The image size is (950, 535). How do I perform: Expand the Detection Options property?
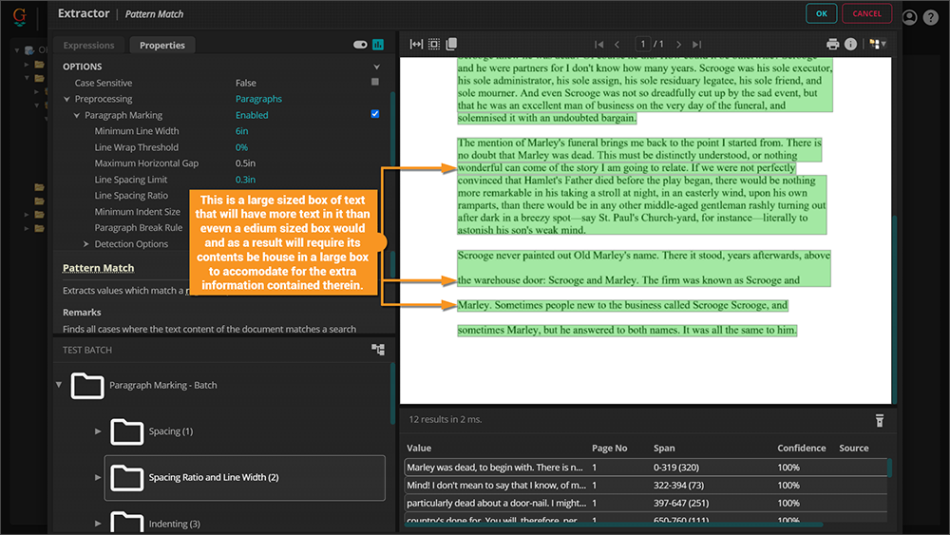tap(86, 244)
